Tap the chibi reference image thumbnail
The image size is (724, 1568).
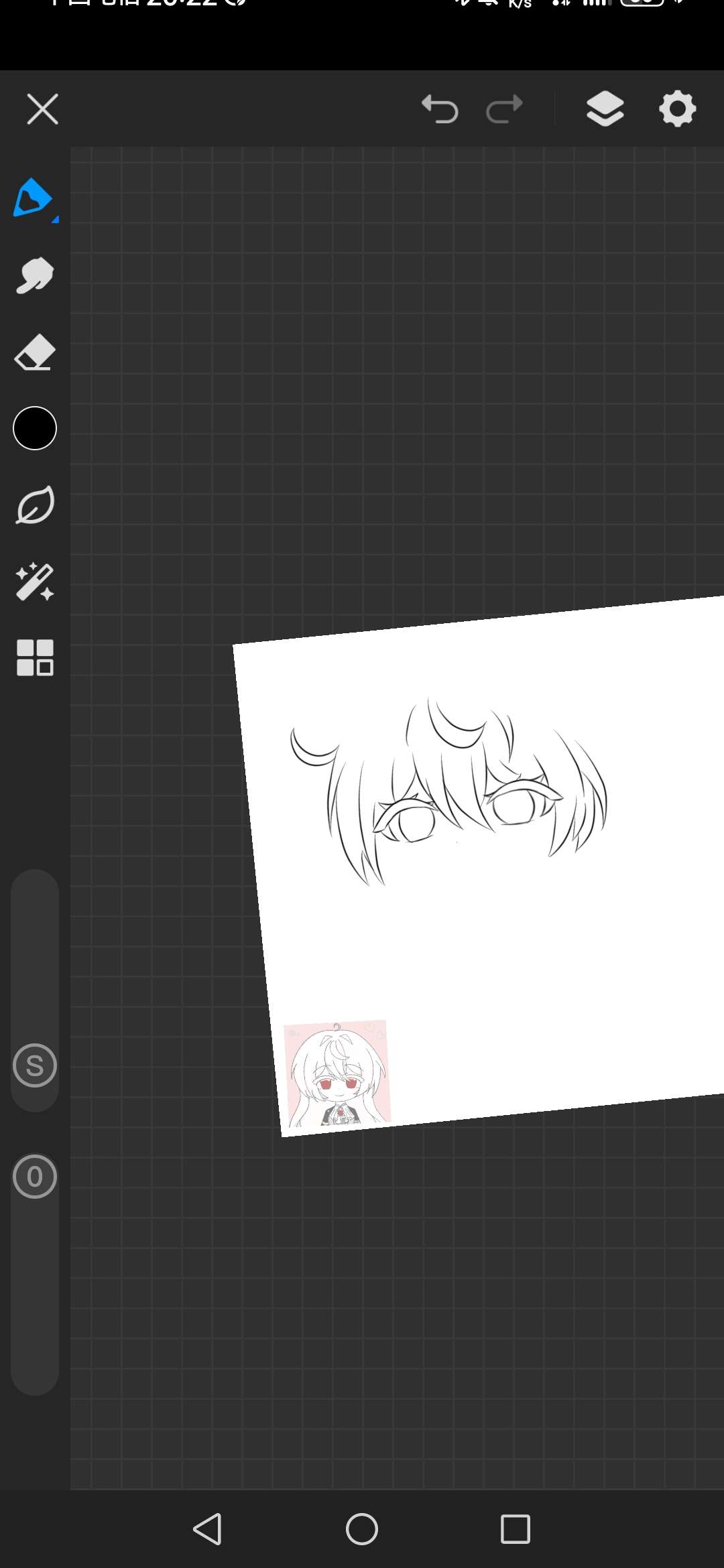click(337, 1074)
